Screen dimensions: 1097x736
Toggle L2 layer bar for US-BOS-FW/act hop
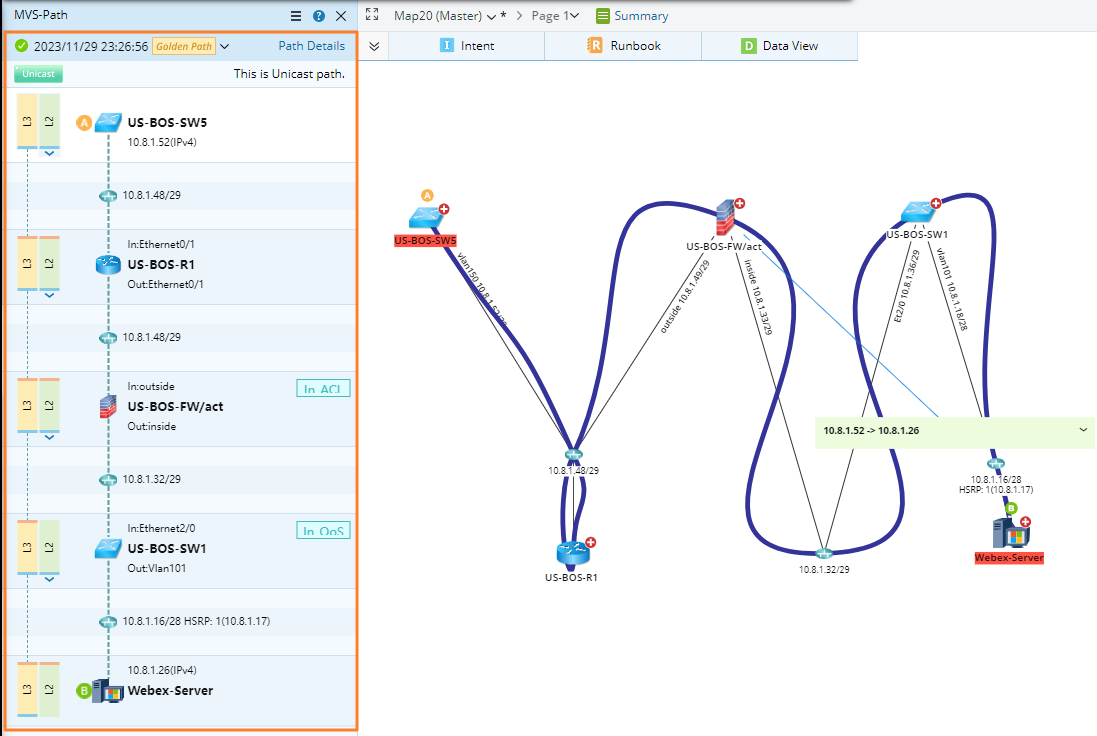click(x=49, y=406)
